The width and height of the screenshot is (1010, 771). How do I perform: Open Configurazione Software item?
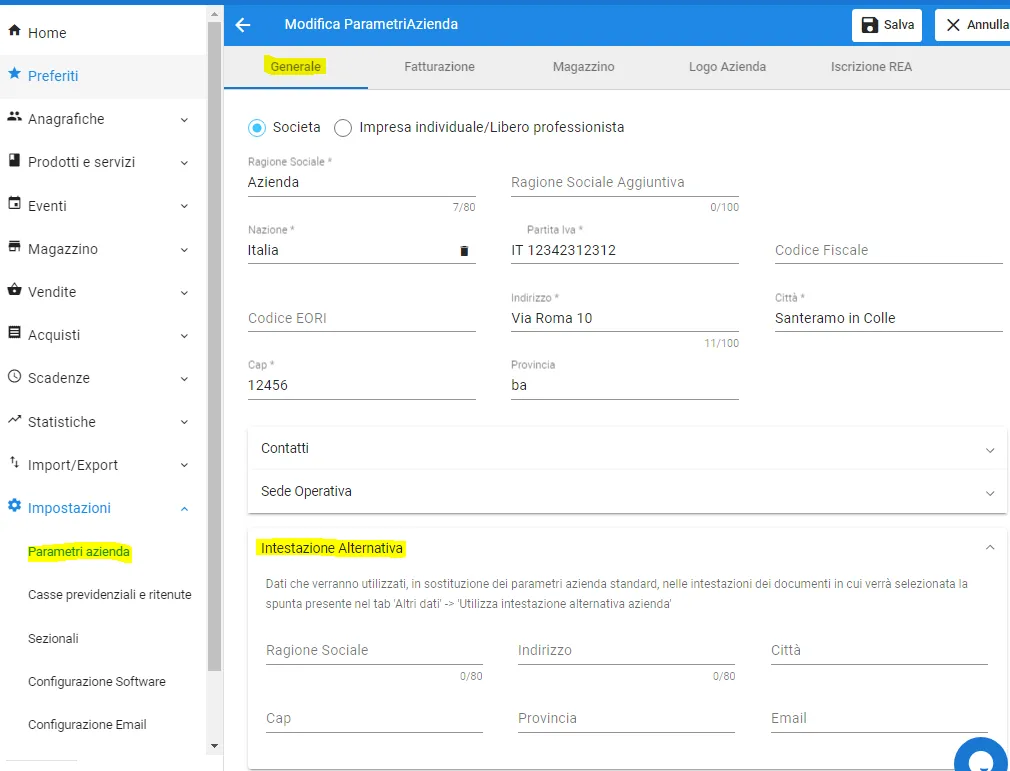tap(97, 681)
